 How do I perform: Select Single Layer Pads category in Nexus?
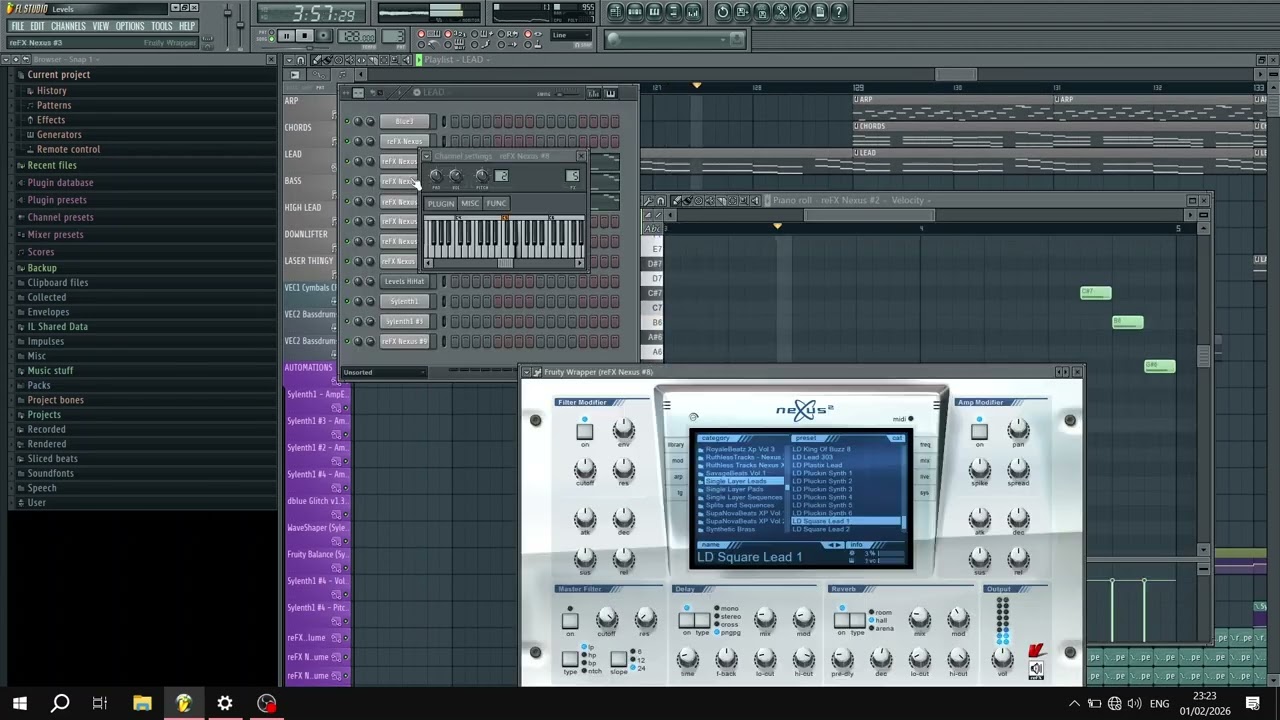click(x=735, y=489)
